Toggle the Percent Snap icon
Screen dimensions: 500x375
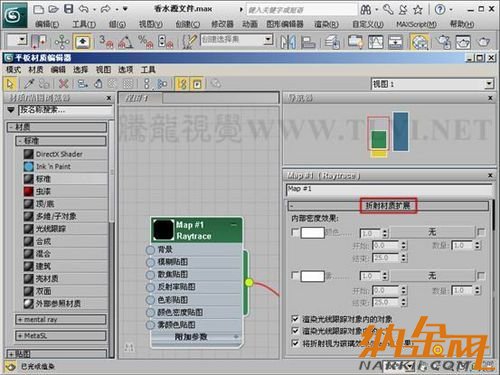point(145,42)
